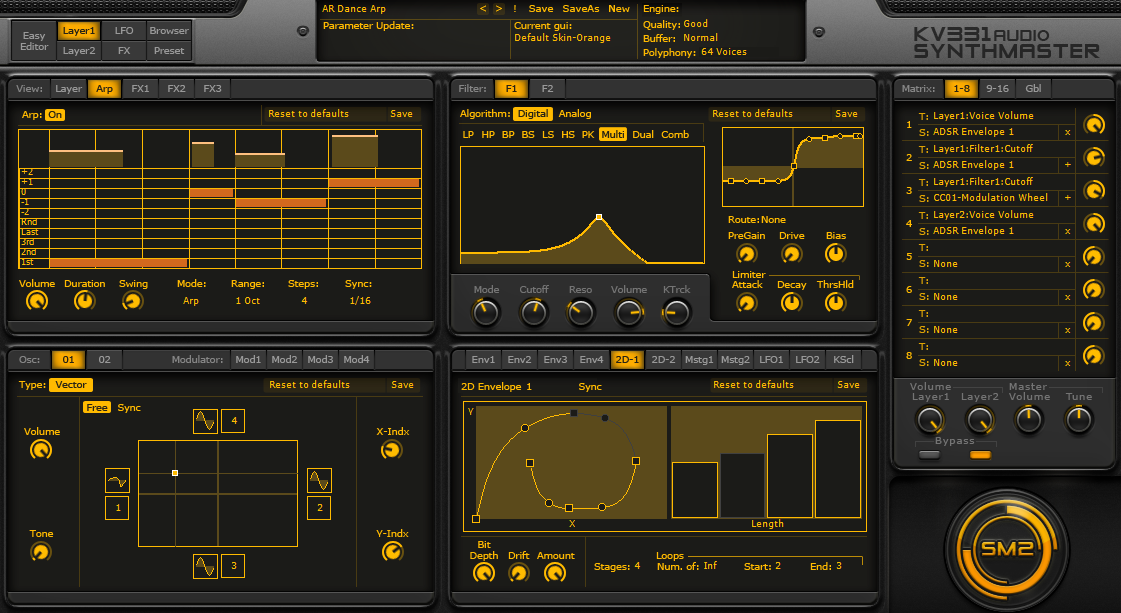This screenshot has width=1121, height=613.
Task: Click the x button on matrix row 1
Action: coord(1067,132)
